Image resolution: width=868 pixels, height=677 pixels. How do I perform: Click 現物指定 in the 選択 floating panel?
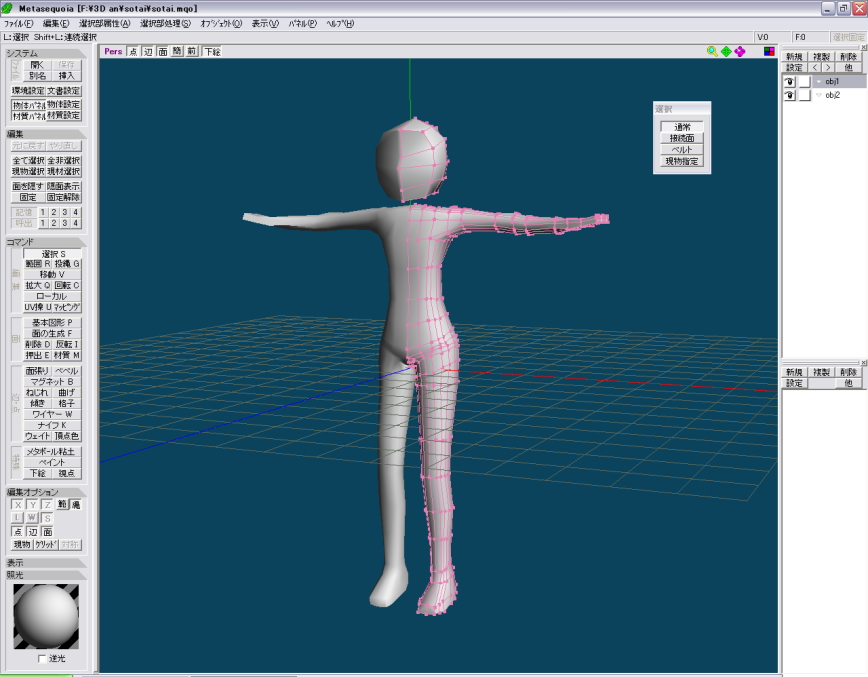[x=682, y=162]
